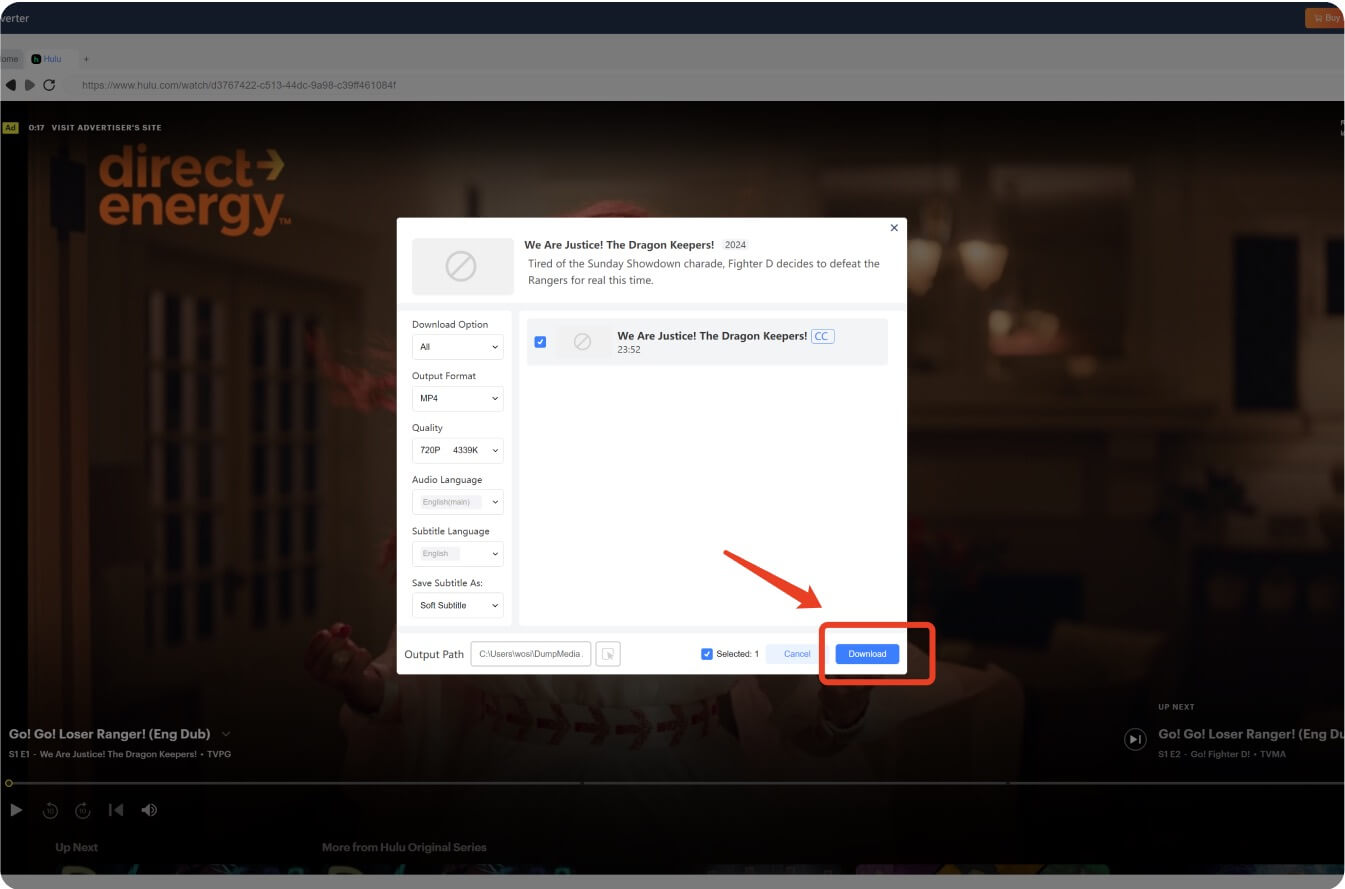Click the episode duration 23:52
This screenshot has width=1345, height=889.
(x=629, y=350)
